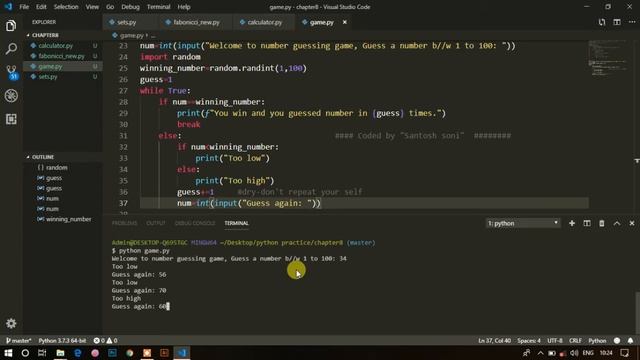This screenshot has height=360, width=640.
Task: Open the Edit menu
Action: 41,7
